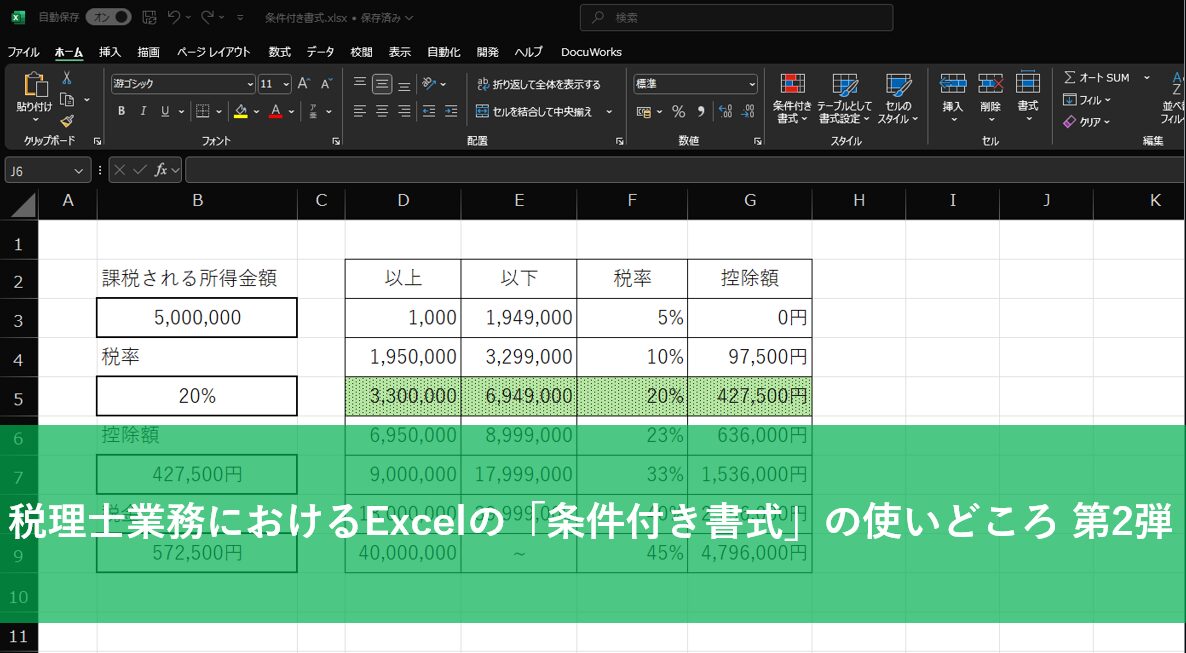
Task: Click the セルを結合して中央揃え merge cells button
Action: (x=535, y=111)
